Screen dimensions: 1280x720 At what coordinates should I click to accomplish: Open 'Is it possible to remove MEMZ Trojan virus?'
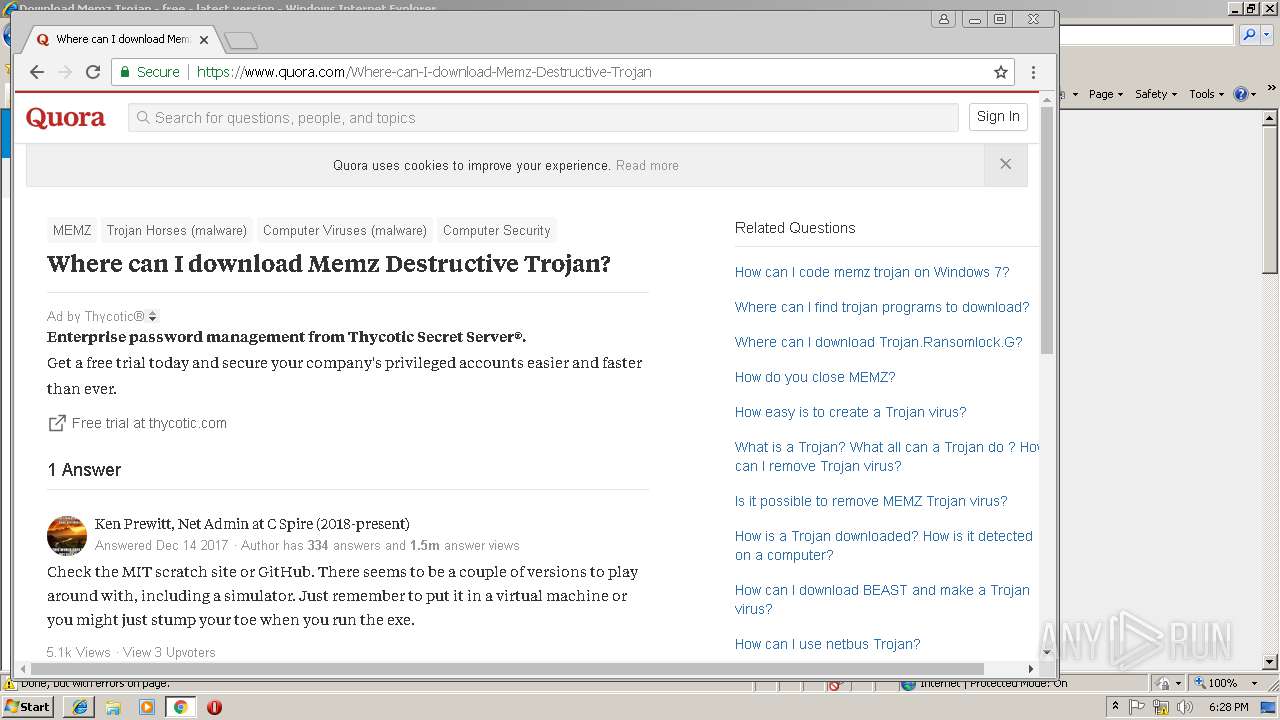pos(871,501)
